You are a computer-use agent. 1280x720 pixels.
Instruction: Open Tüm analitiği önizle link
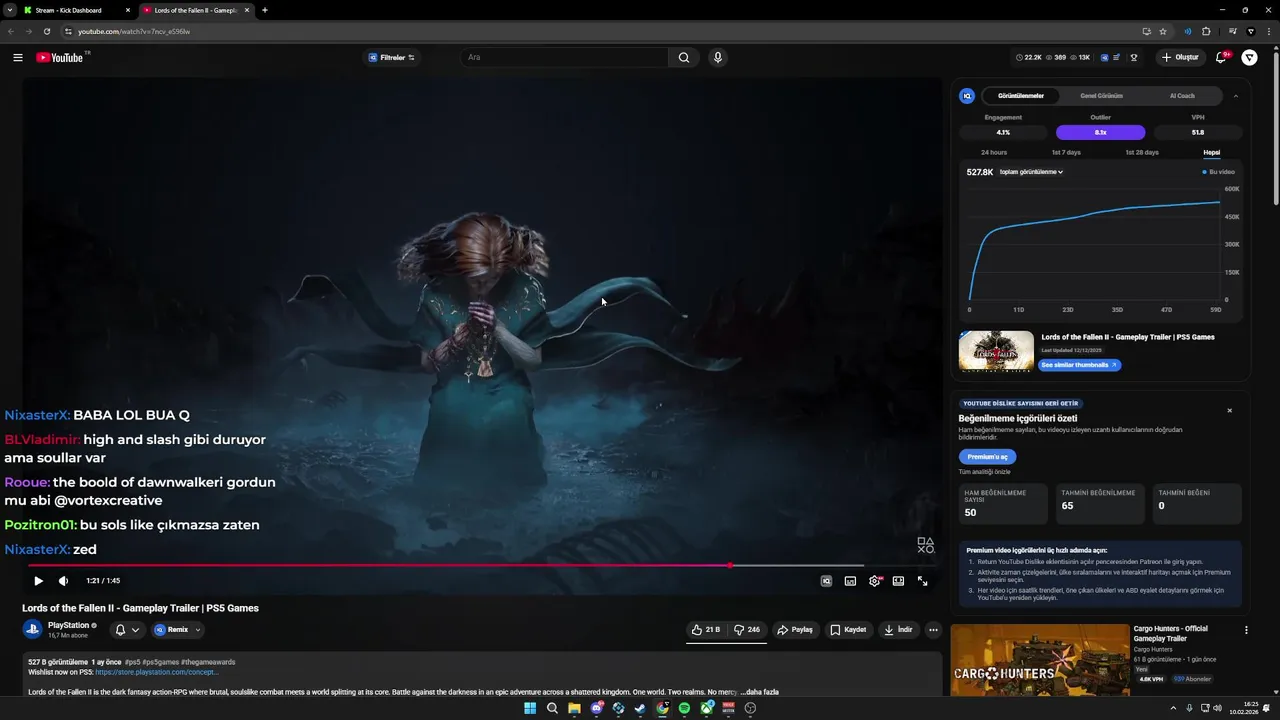click(984, 472)
